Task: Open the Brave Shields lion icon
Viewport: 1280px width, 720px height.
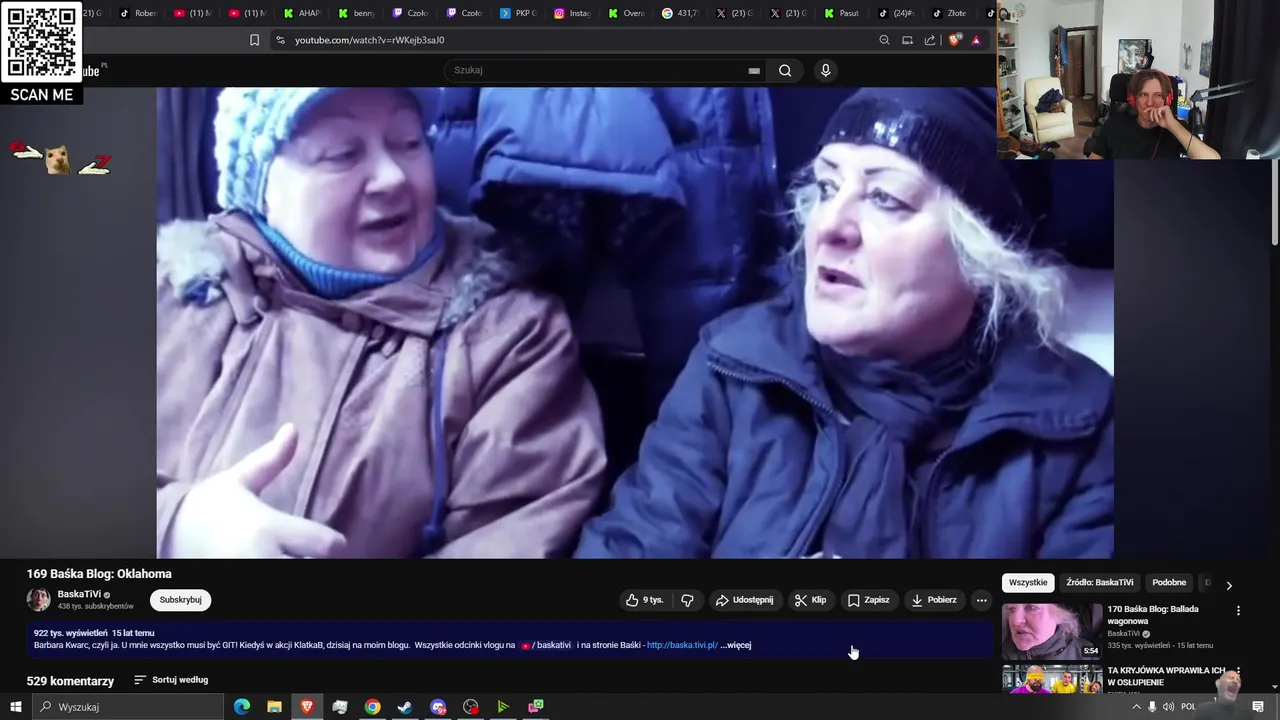Action: [954, 40]
